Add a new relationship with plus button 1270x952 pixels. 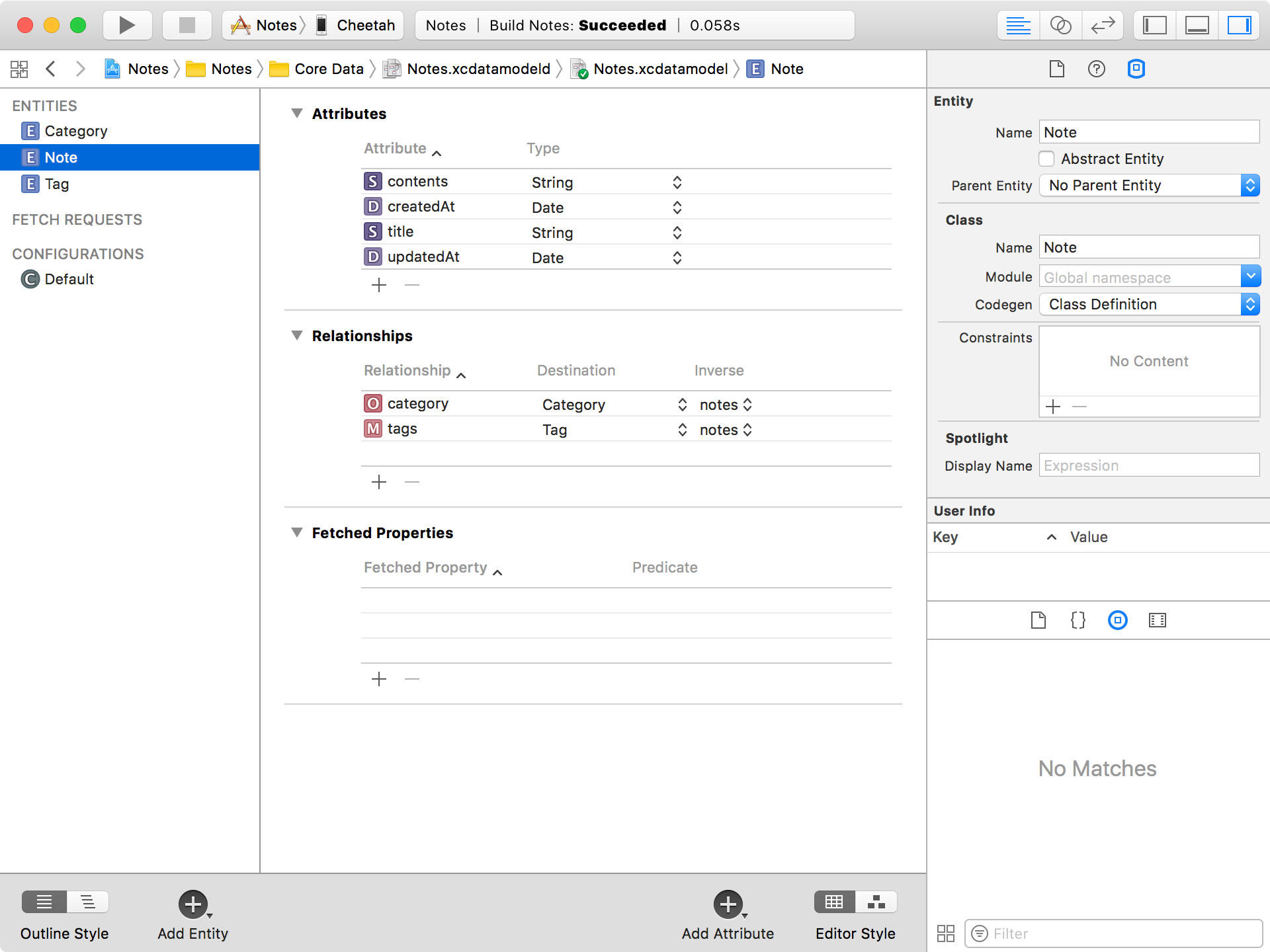coord(379,482)
